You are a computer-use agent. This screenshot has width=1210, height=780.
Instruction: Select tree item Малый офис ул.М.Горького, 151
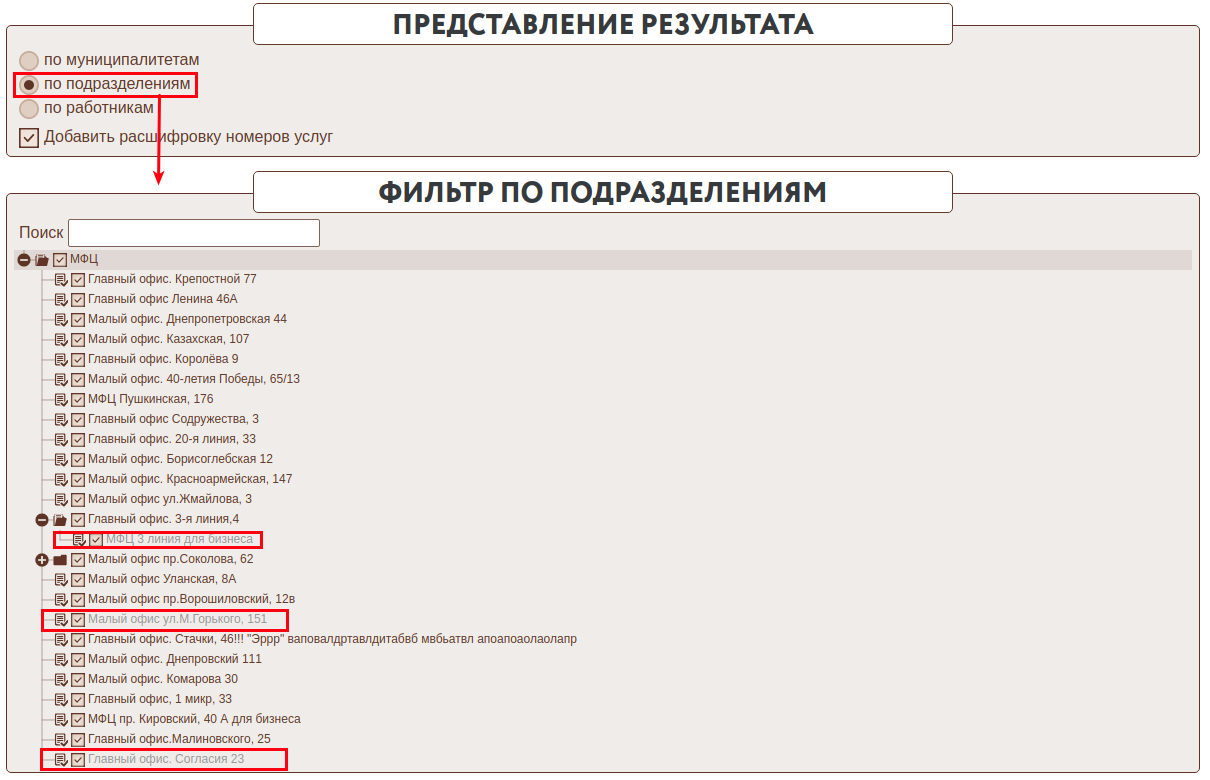click(177, 620)
